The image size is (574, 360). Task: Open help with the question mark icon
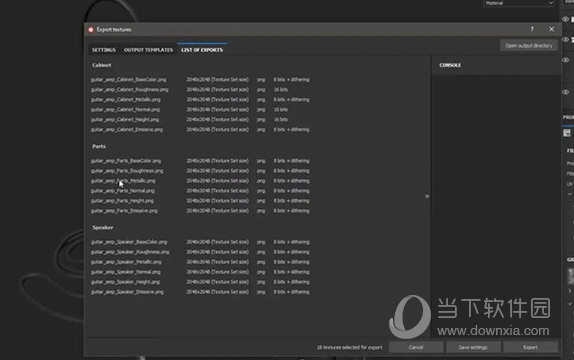(x=532, y=29)
